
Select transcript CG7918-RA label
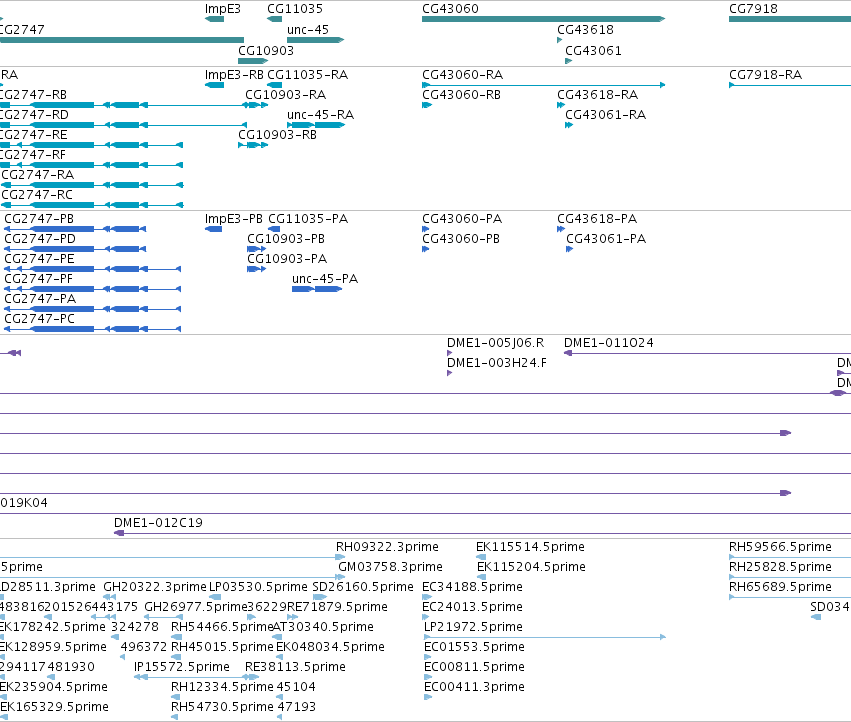[765, 75]
